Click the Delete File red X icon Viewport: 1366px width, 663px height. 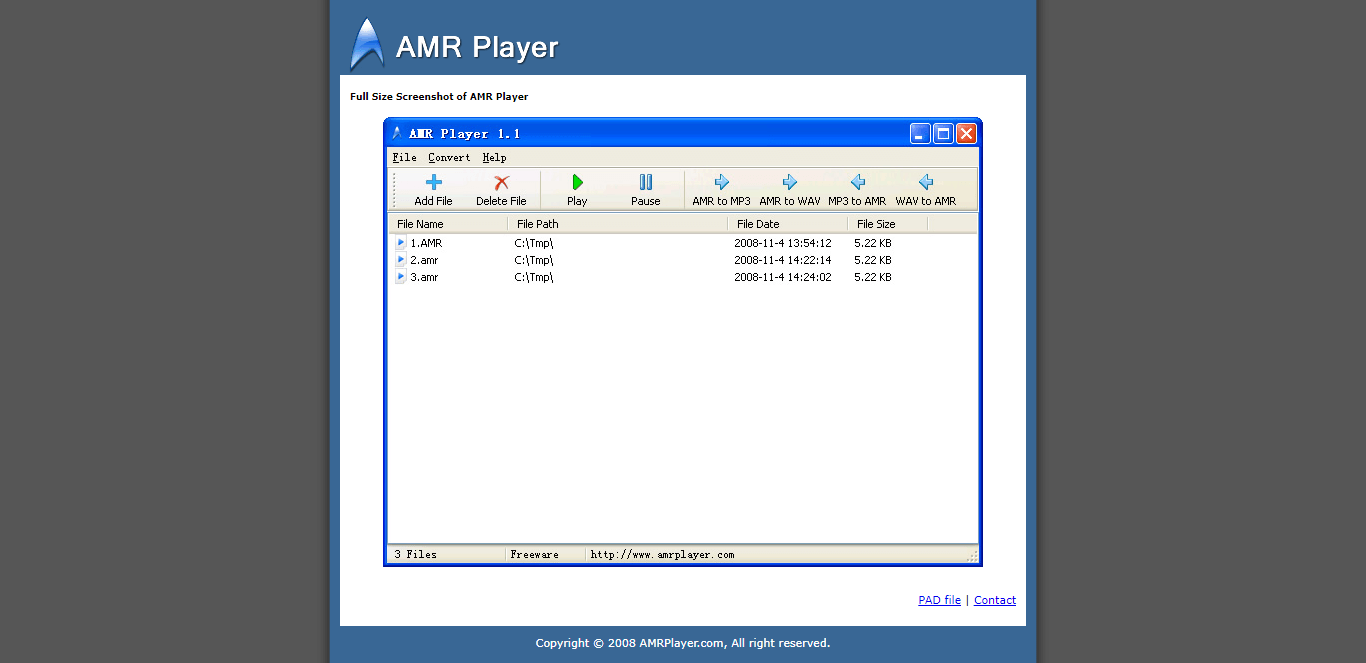(502, 182)
